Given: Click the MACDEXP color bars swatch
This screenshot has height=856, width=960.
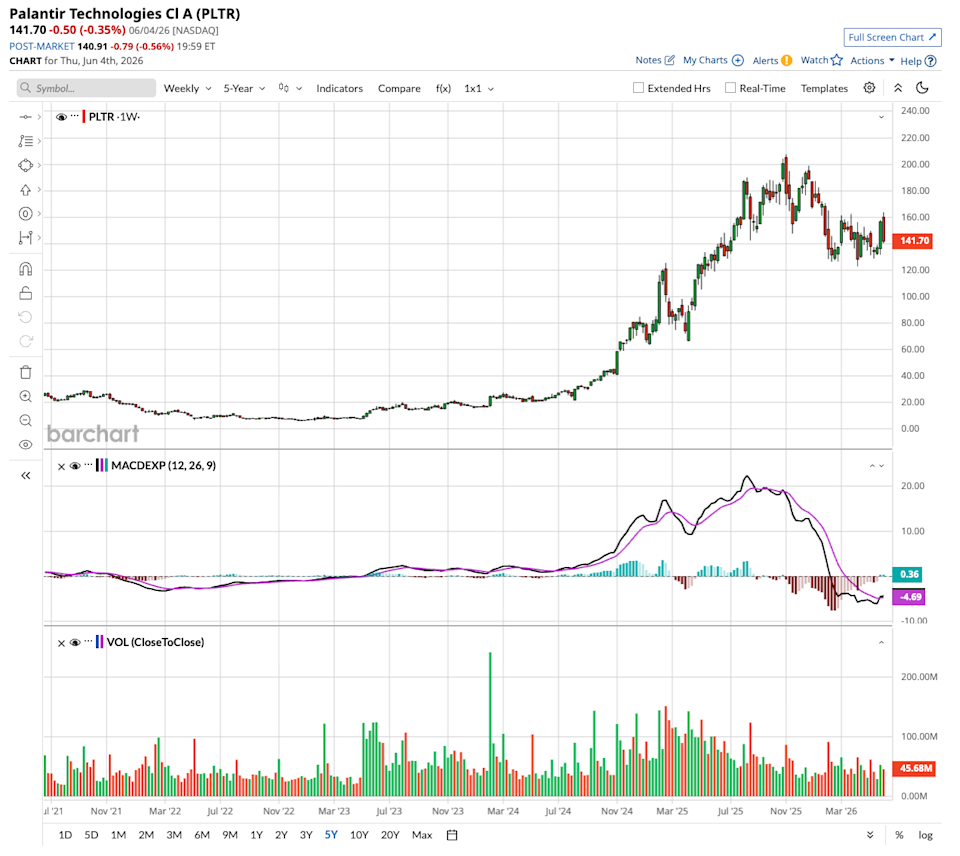Looking at the screenshot, I should [102, 466].
